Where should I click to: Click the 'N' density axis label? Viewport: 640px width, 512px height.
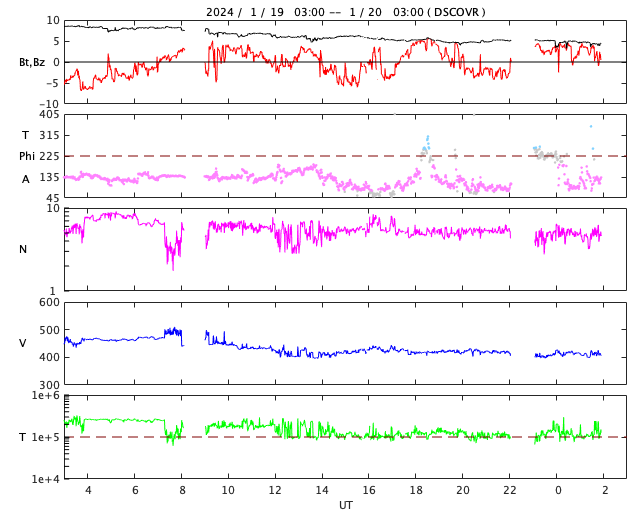[x=23, y=249]
